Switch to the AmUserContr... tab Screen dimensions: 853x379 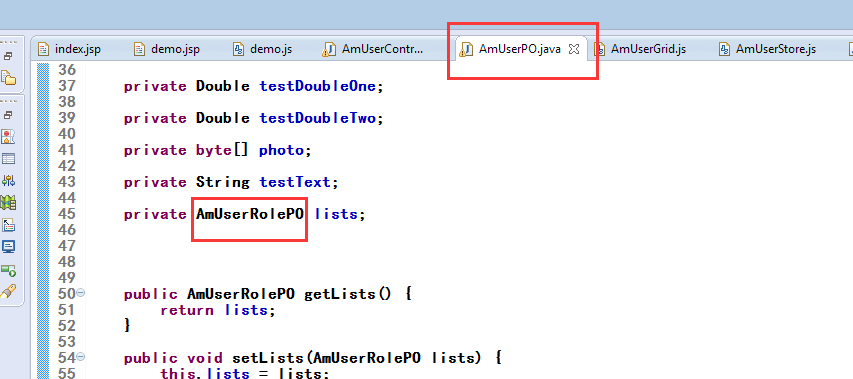click(x=373, y=49)
